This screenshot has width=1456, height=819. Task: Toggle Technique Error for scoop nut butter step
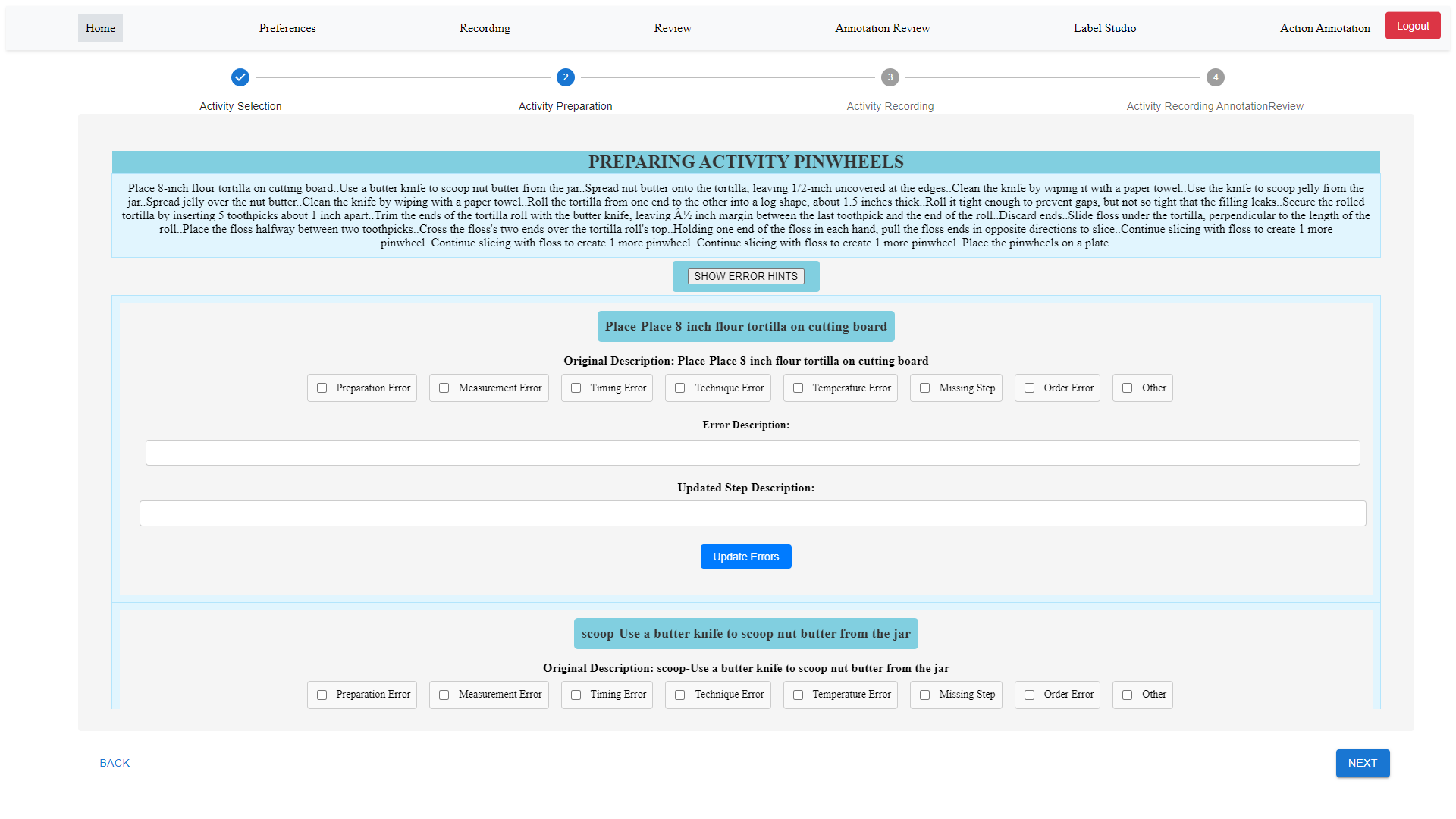[x=680, y=695]
